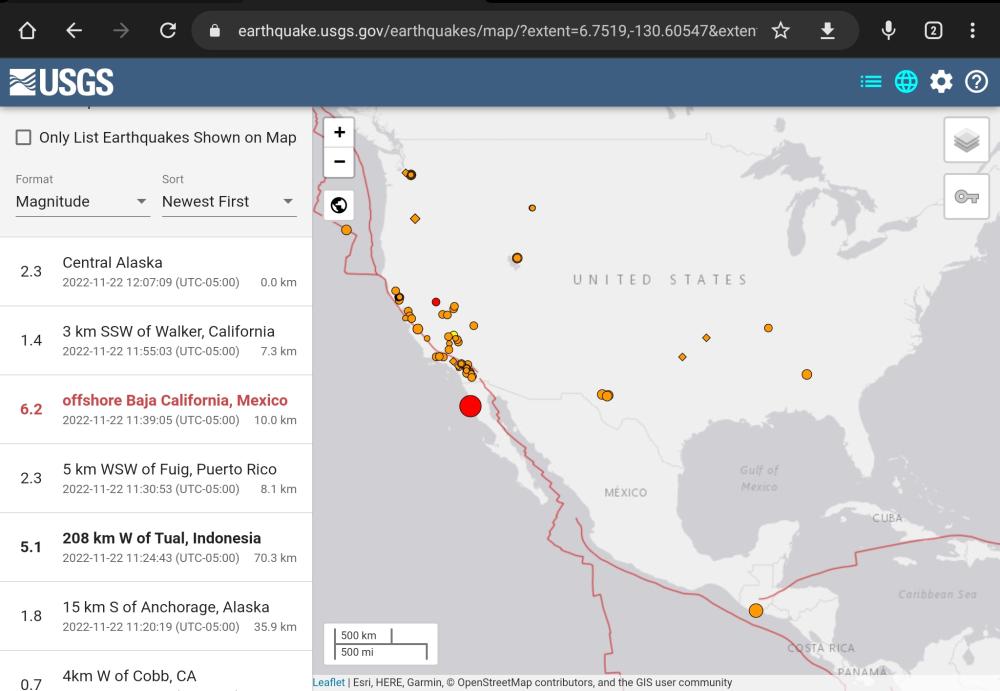Open the Leaflet attribution link
Screen dimensions: 1000x691
[328, 683]
